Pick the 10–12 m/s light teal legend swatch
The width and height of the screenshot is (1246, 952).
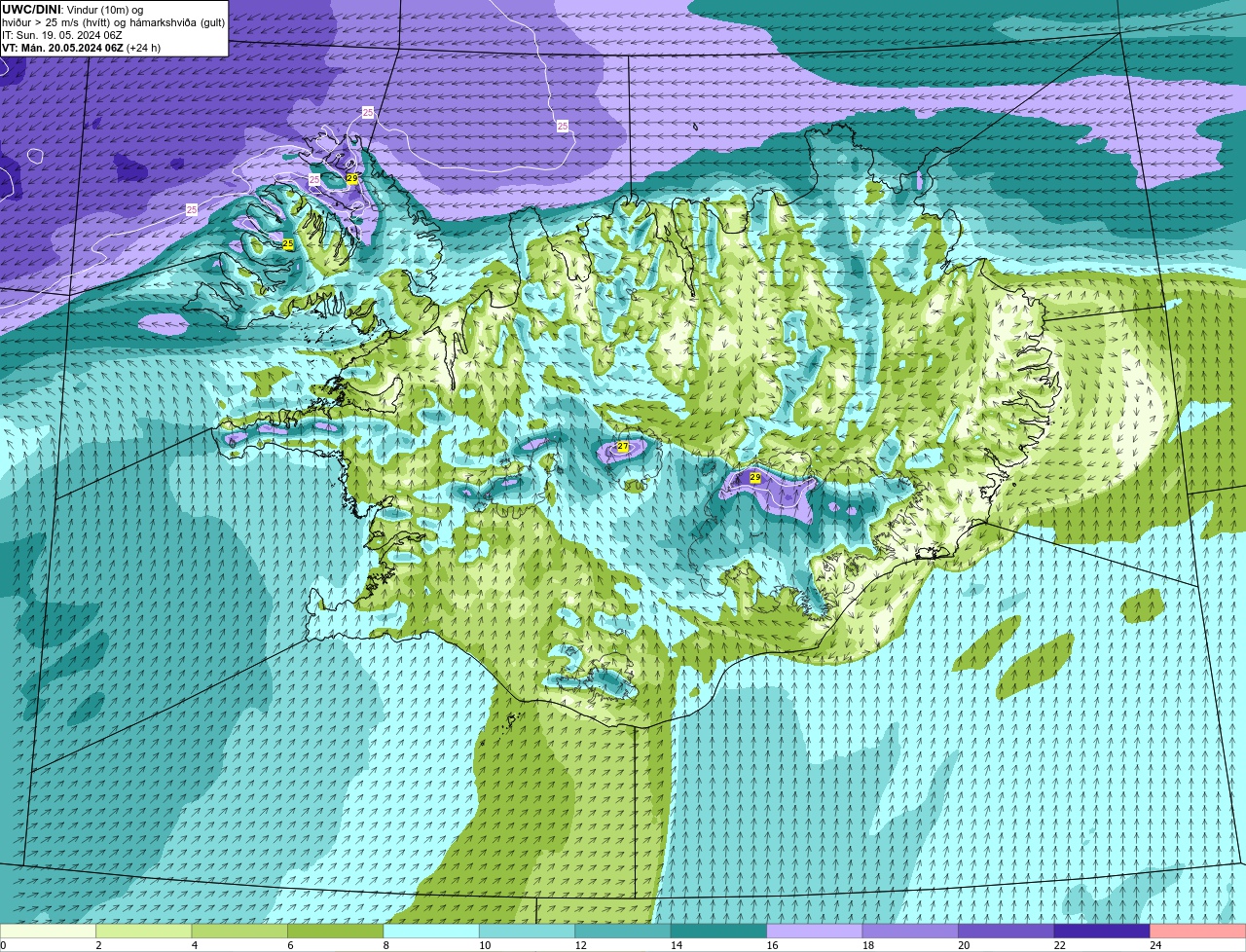[x=527, y=932]
